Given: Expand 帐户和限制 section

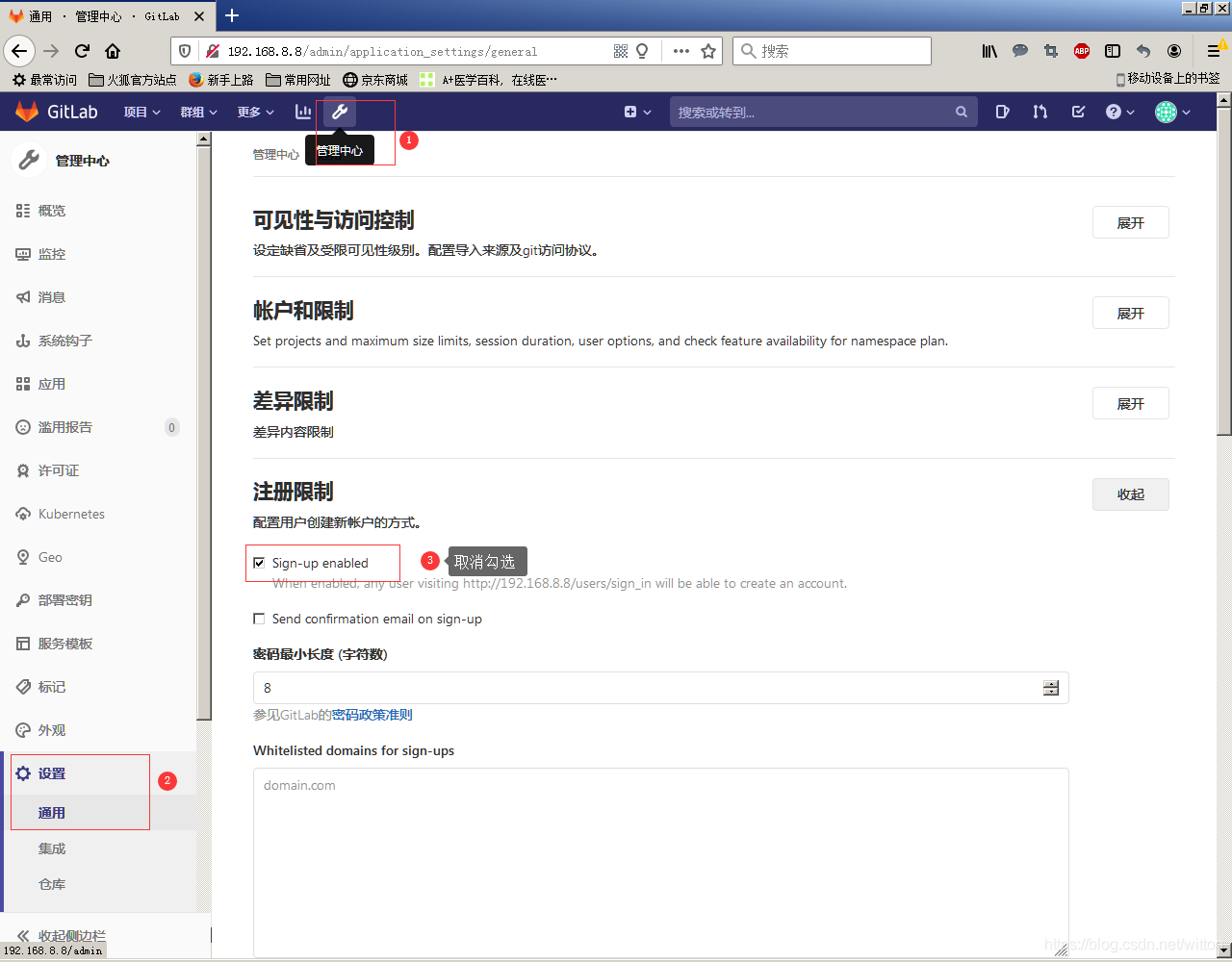Looking at the screenshot, I should point(1131,313).
